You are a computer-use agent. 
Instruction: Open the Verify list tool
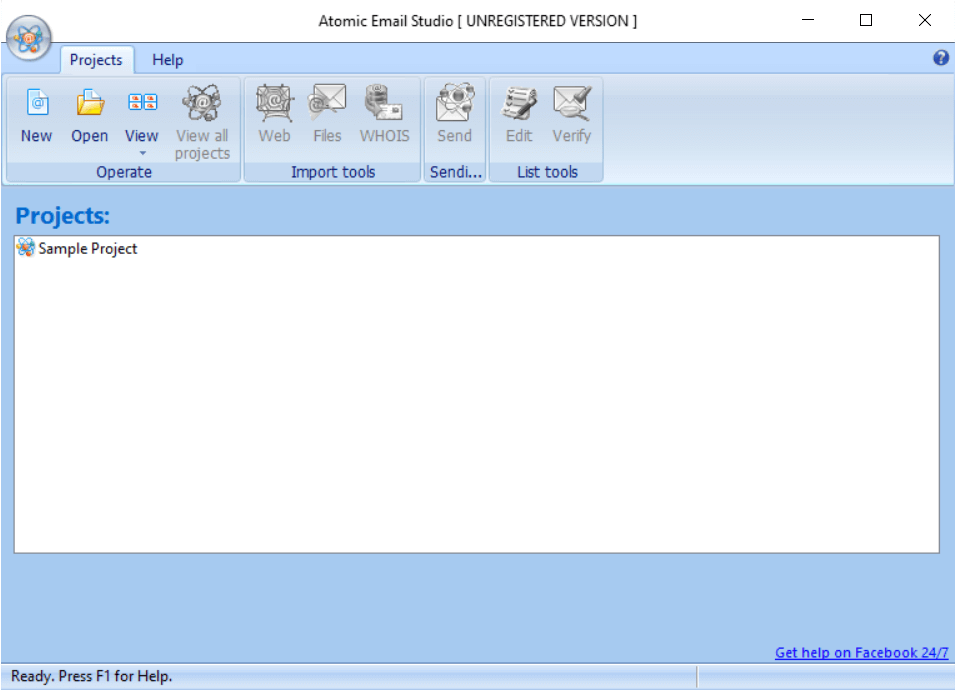(572, 115)
